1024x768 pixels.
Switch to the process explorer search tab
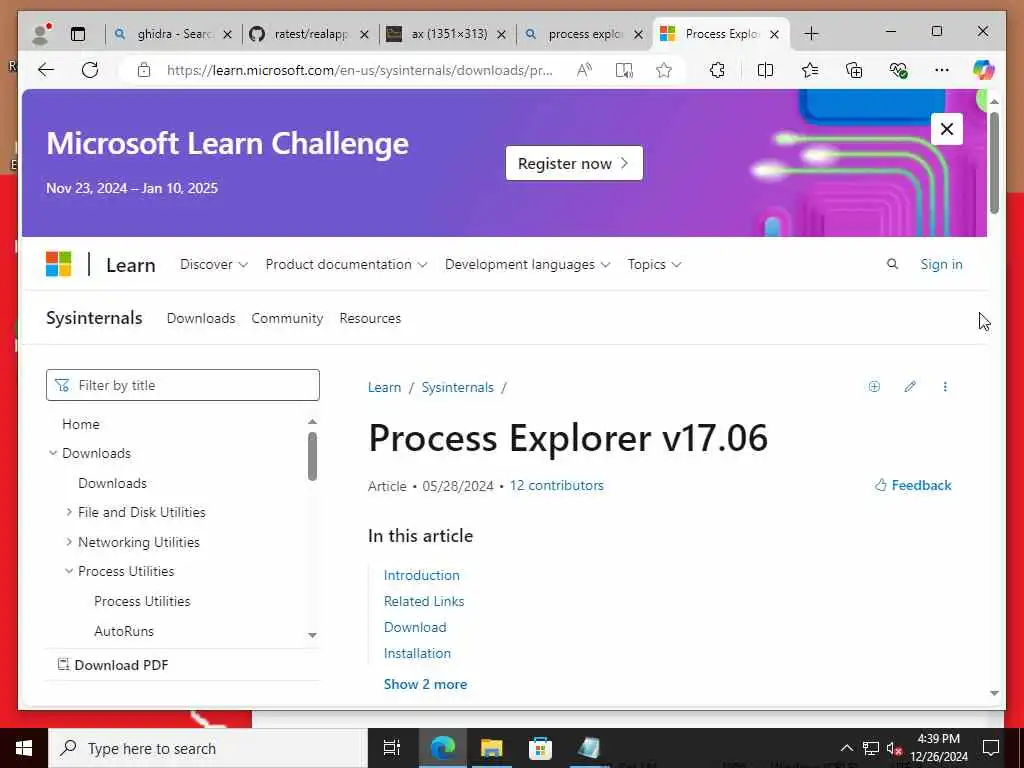tap(584, 34)
